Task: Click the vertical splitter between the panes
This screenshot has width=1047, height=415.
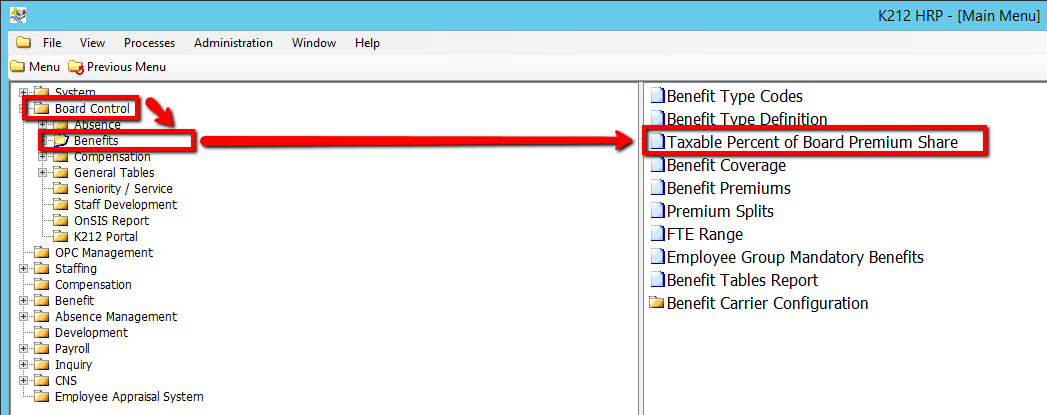Action: click(639, 250)
